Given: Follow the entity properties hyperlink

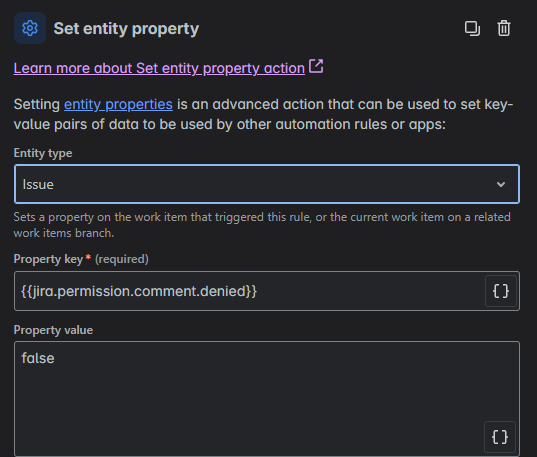Looking at the screenshot, I should [x=118, y=104].
